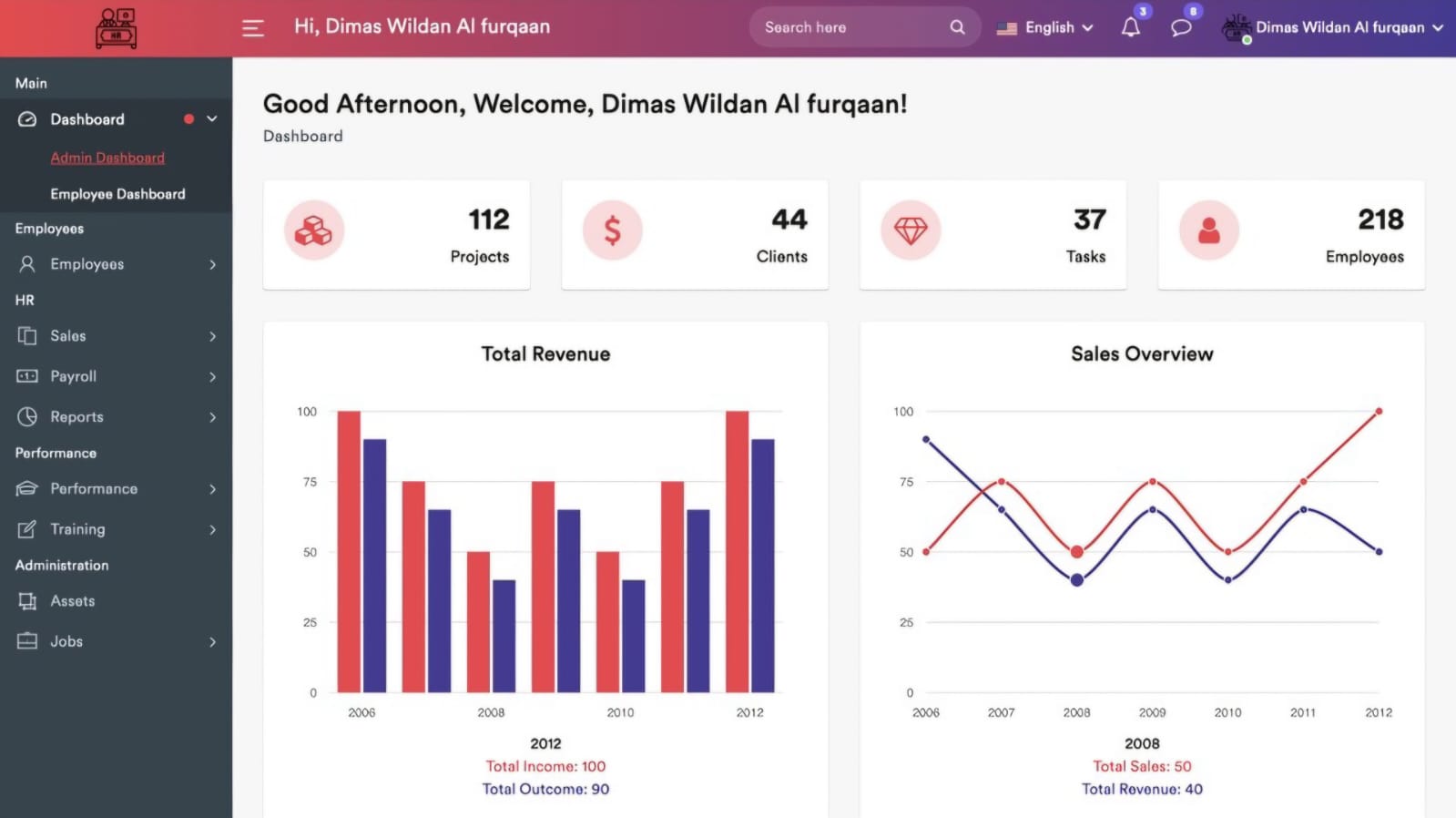
Task: Collapse the Dashboard menu chevron
Action: tap(212, 118)
